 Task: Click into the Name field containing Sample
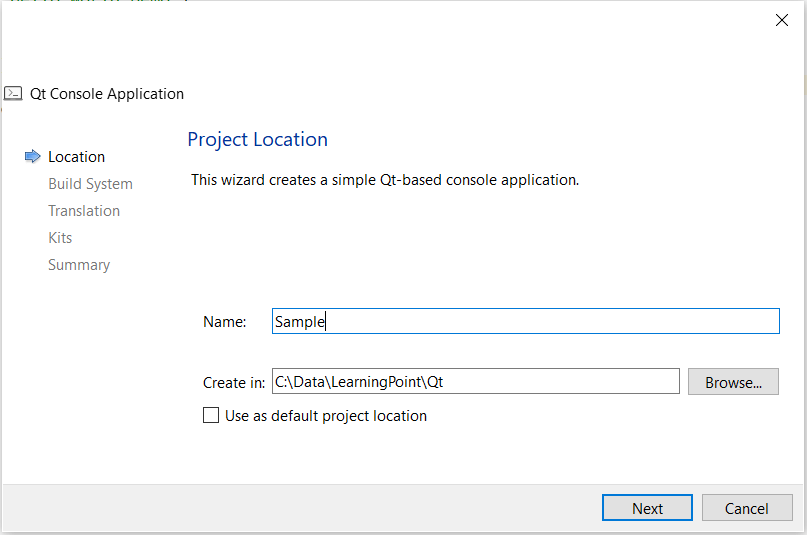525,321
